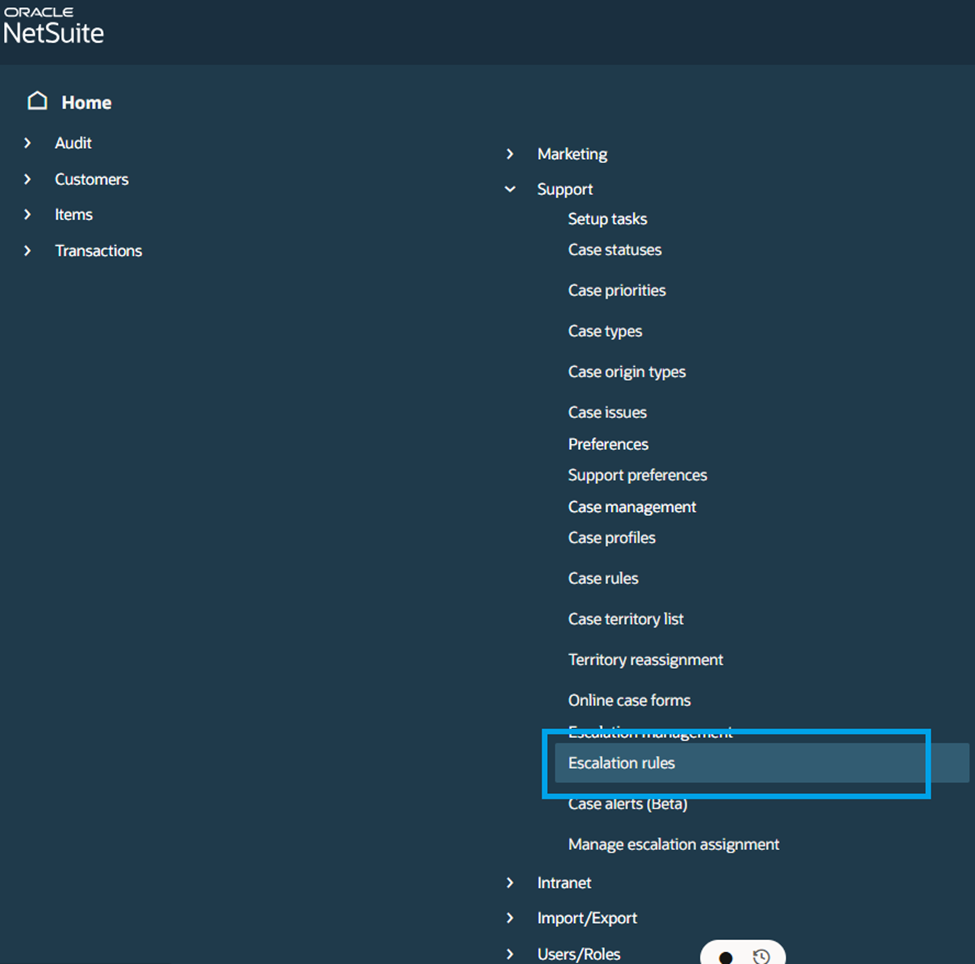
Task: Expand the Audit section chevron
Action: pyautogui.click(x=27, y=143)
